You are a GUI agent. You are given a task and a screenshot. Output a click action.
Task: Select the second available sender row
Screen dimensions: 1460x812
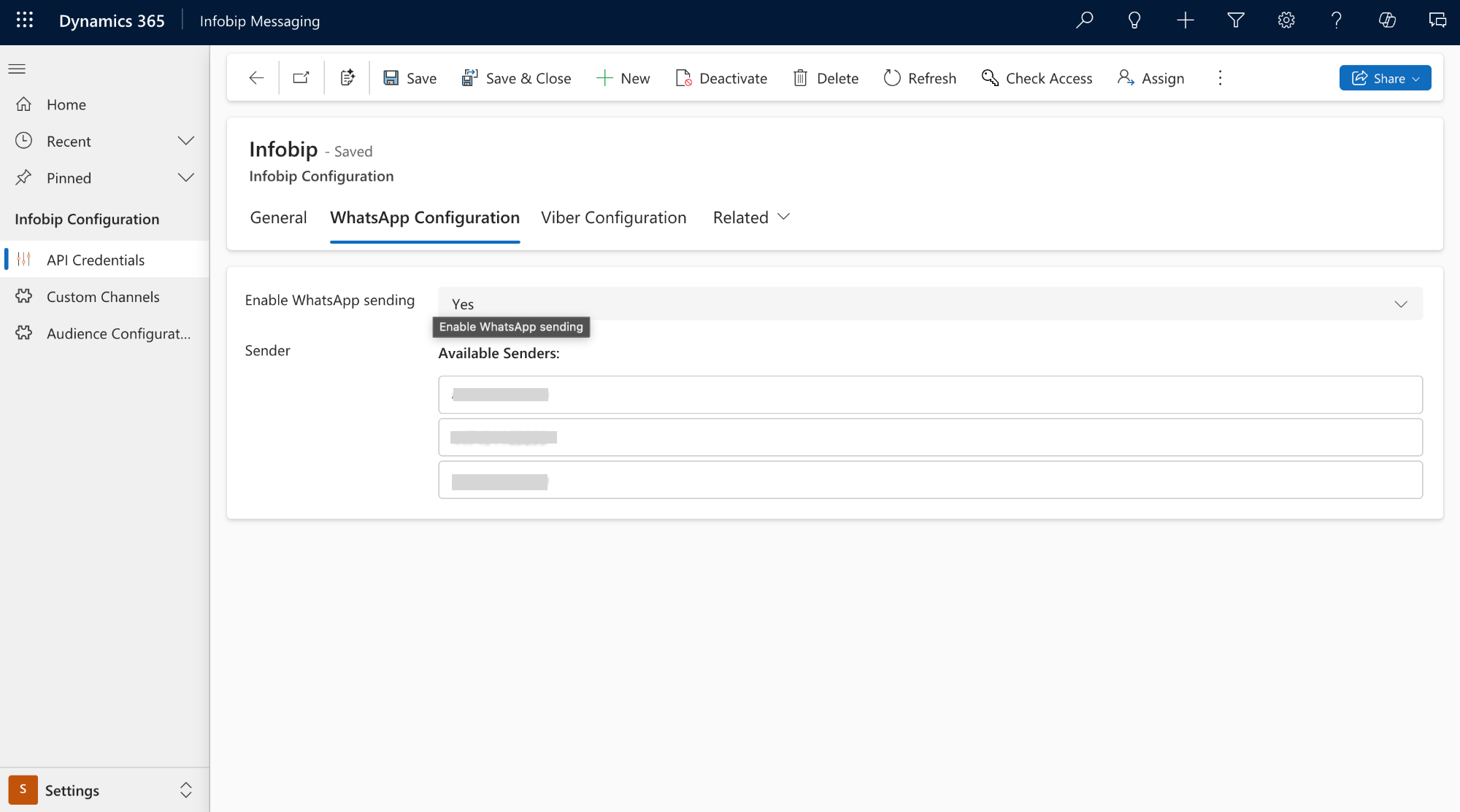(x=930, y=437)
